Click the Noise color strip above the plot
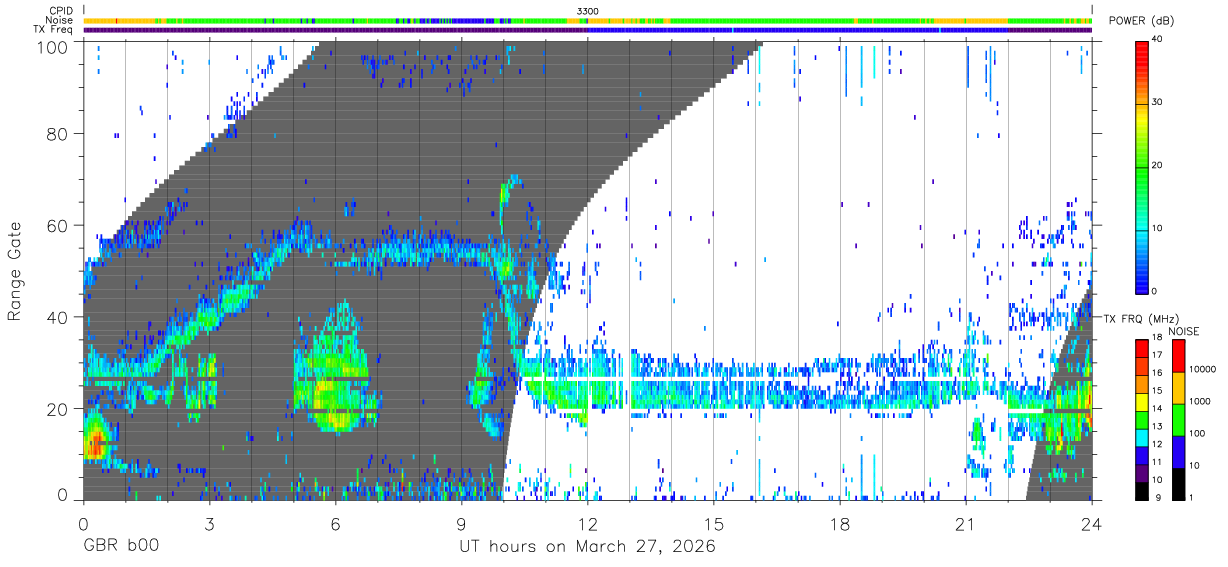This screenshot has height=567, width=1228. [x=588, y=20]
